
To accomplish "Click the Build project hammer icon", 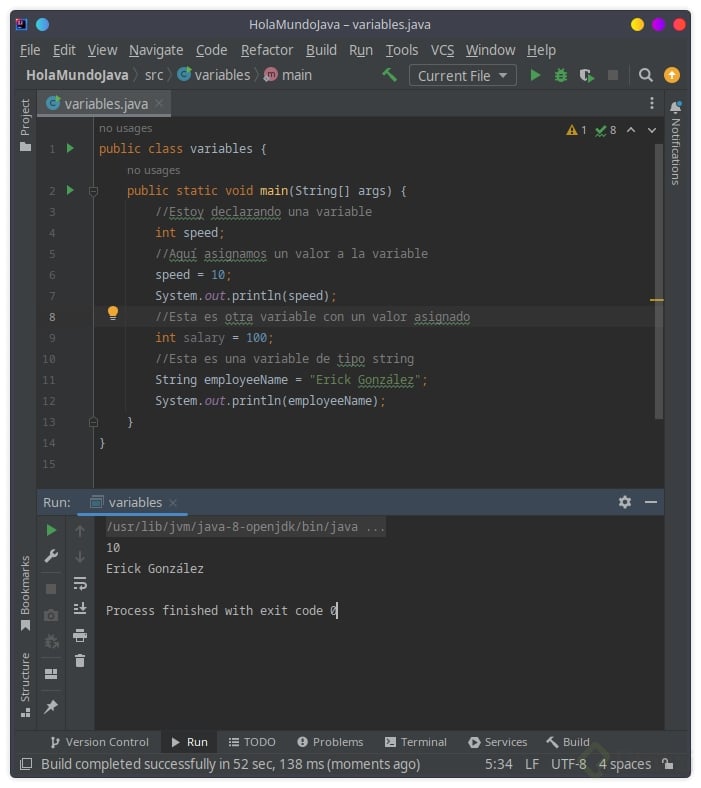I will pos(390,75).
